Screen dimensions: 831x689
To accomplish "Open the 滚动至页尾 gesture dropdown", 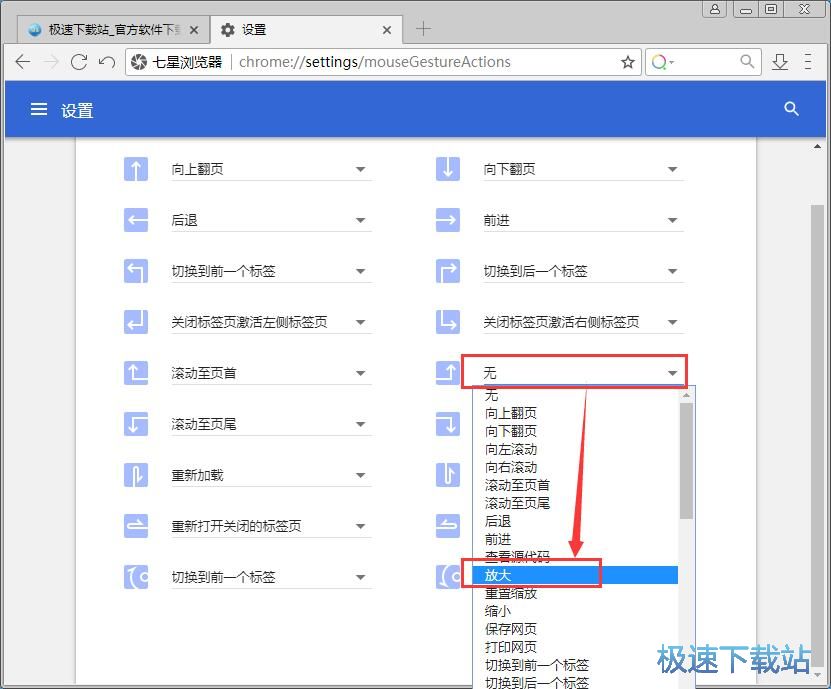I will pyautogui.click(x=271, y=424).
